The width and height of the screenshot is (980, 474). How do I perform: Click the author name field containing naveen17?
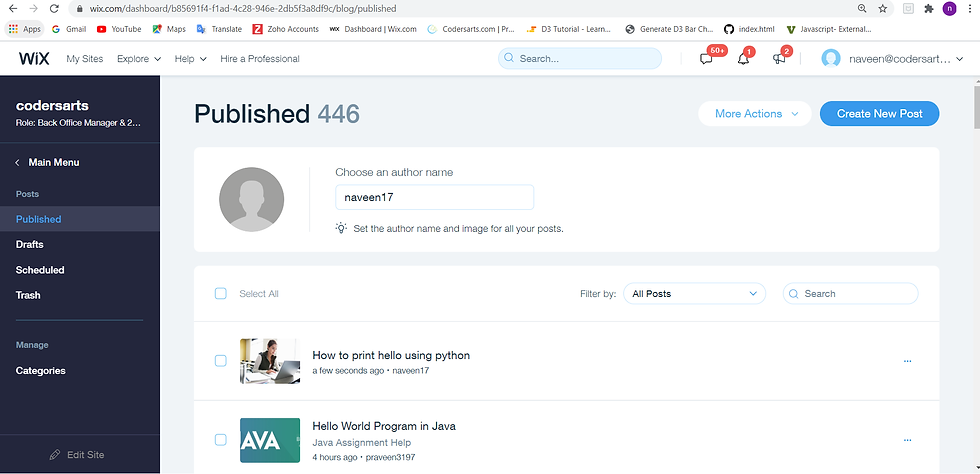click(434, 198)
